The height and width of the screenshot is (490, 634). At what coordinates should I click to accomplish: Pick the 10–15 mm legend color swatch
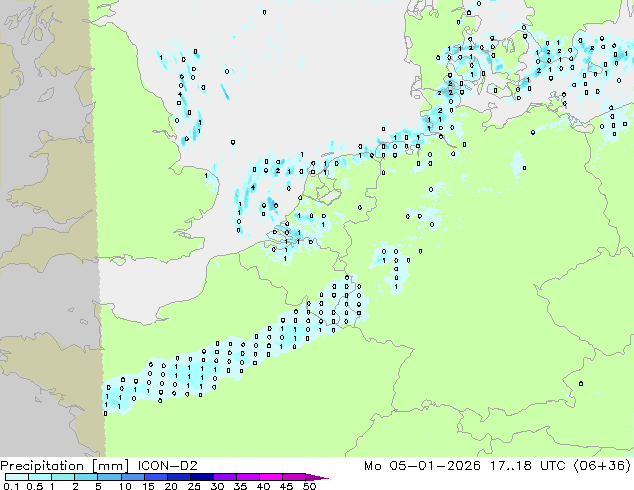[132, 477]
